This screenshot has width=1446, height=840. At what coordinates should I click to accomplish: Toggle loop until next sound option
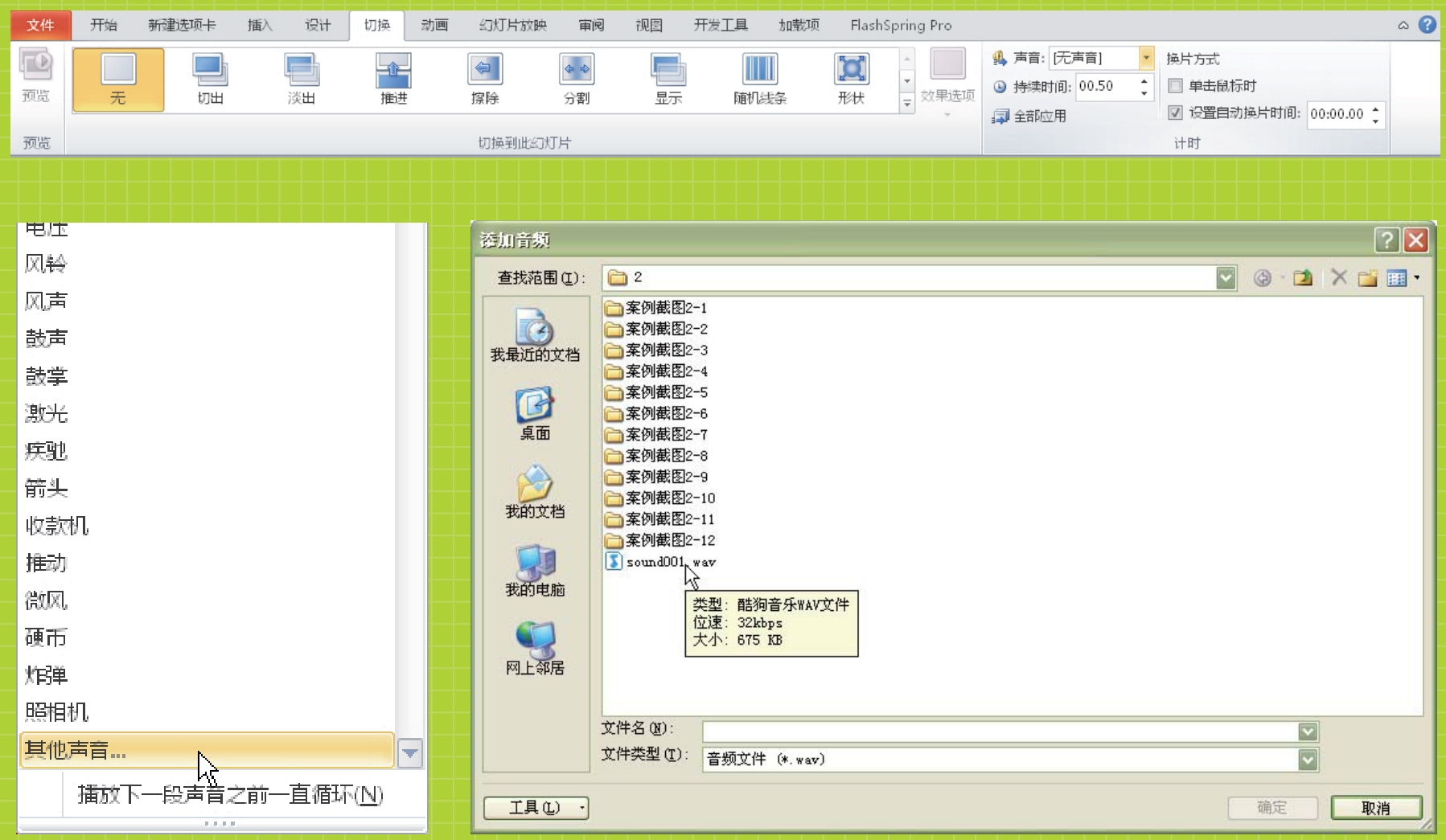coord(230,795)
